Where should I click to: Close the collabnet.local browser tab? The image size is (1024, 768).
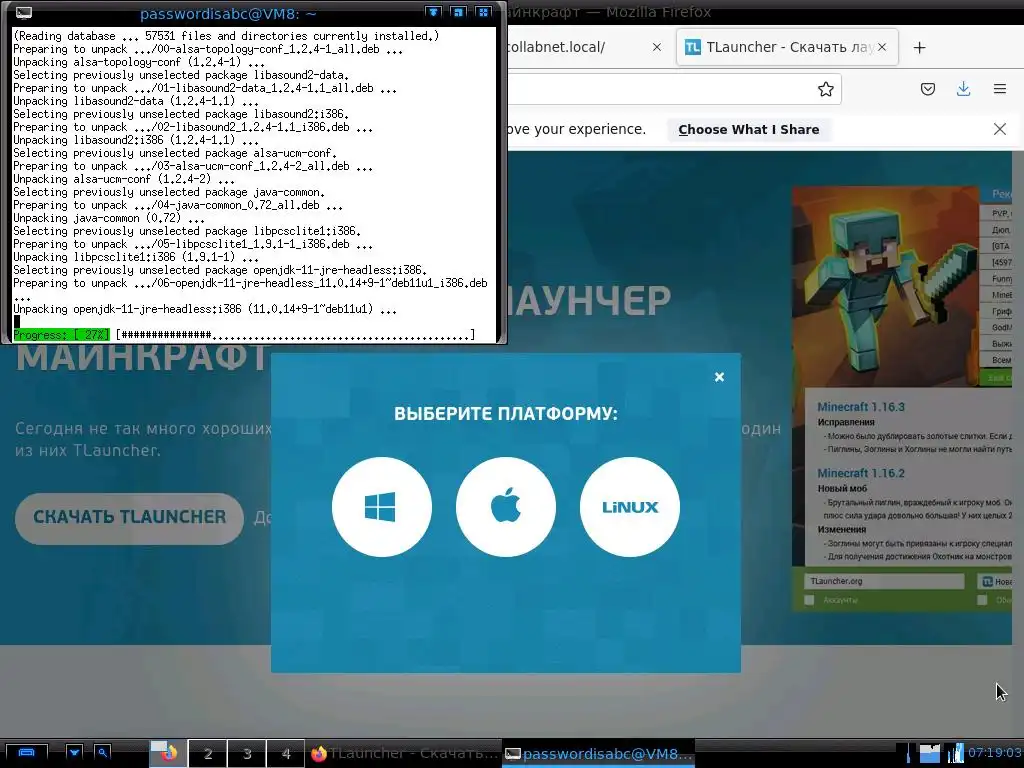pyautogui.click(x=656, y=47)
